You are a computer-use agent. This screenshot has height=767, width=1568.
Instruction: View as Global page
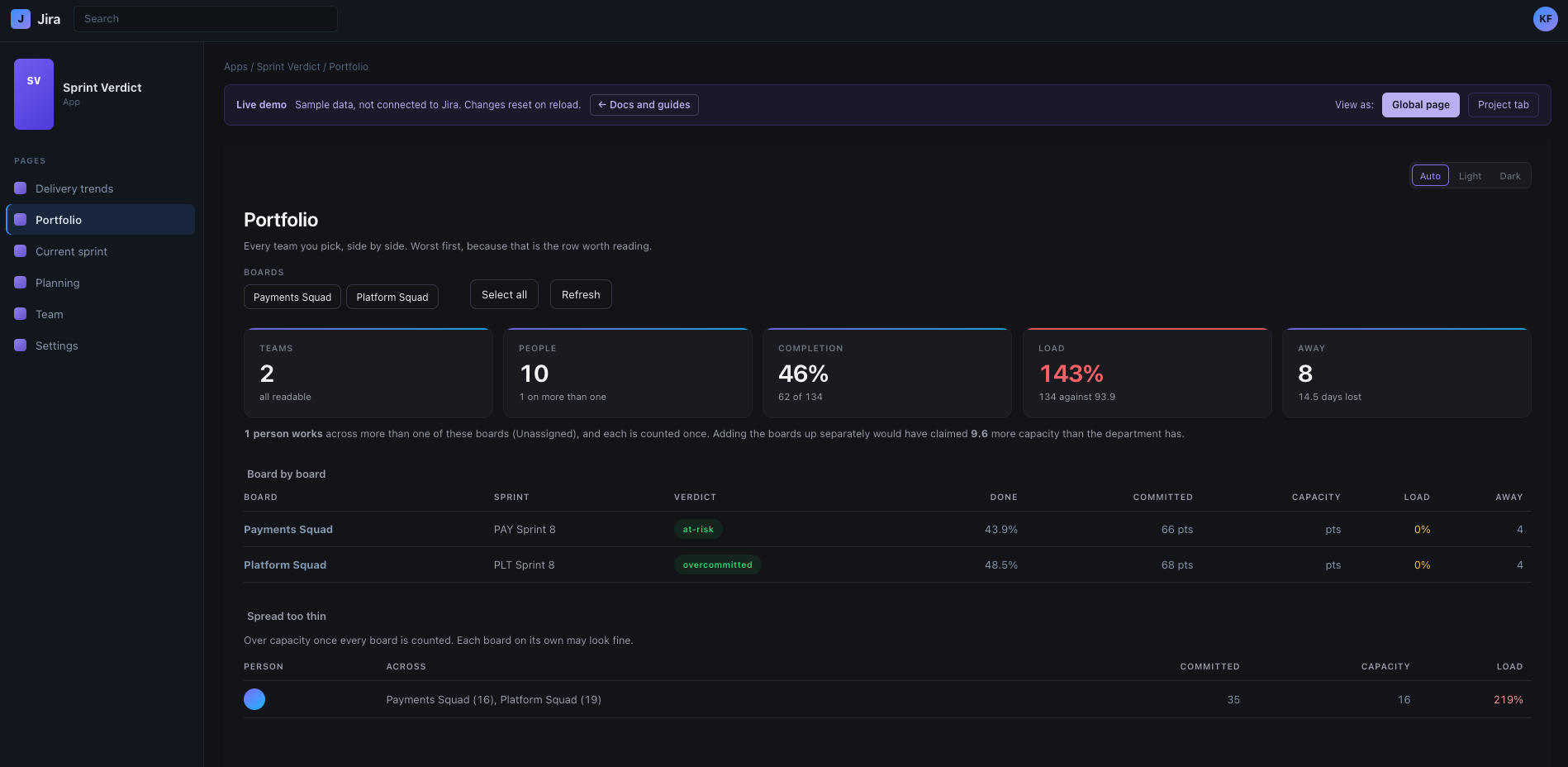pyautogui.click(x=1421, y=105)
